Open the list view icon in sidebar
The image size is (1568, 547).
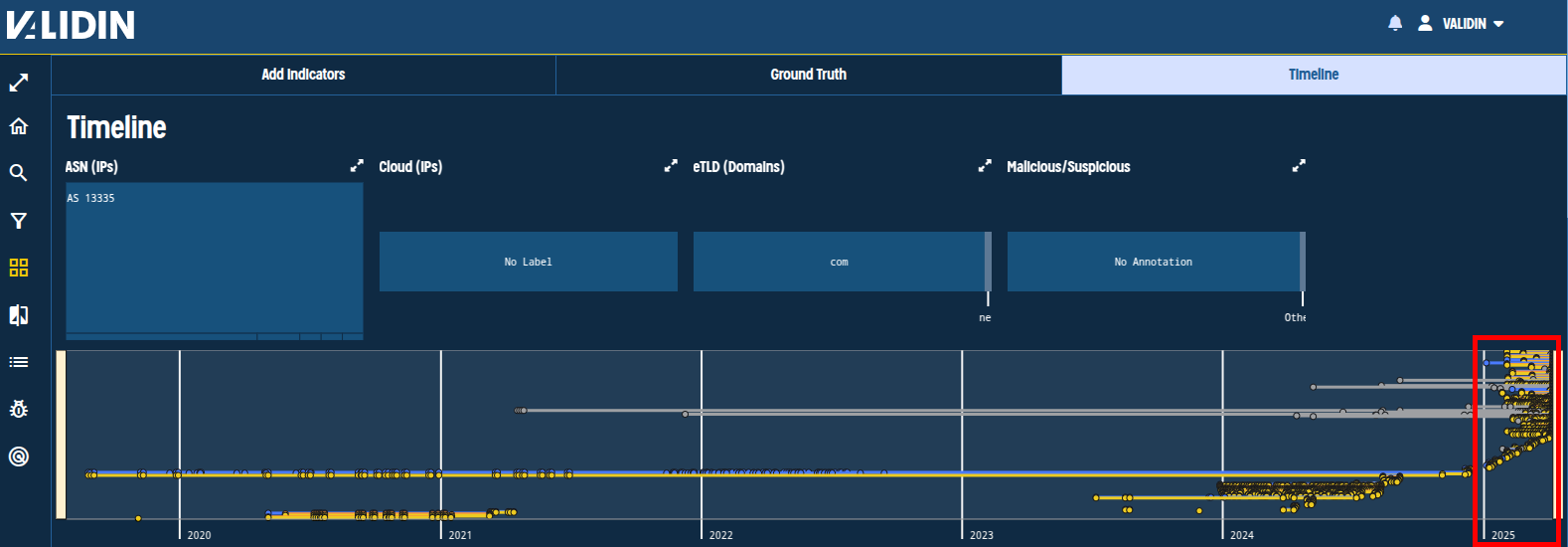click(19, 362)
